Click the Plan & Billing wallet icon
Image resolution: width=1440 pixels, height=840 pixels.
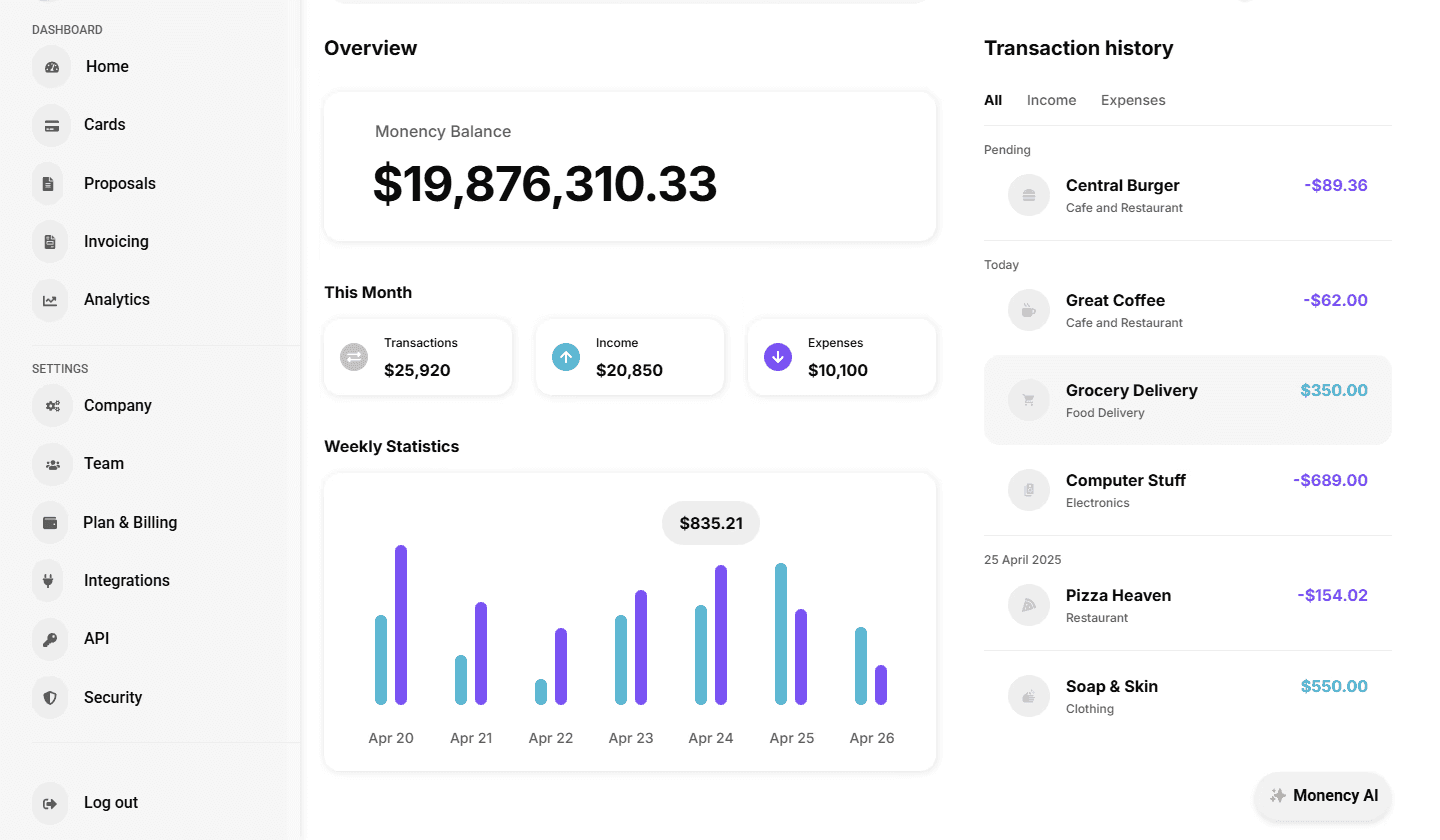[x=50, y=522]
